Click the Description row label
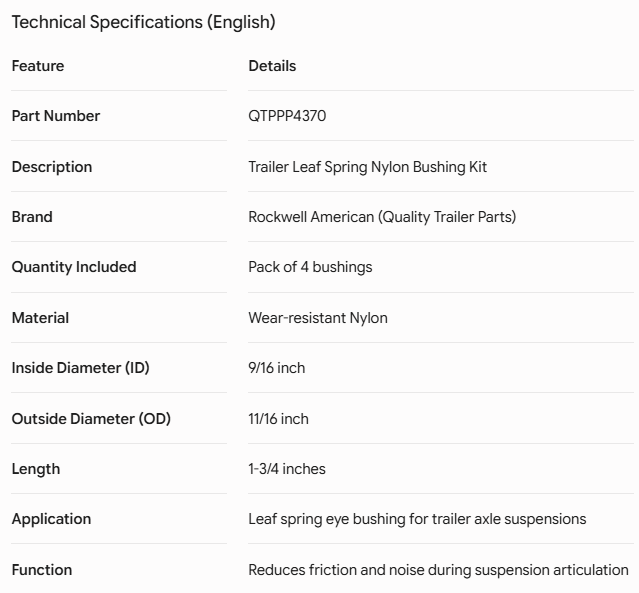639x593 pixels. tap(52, 167)
